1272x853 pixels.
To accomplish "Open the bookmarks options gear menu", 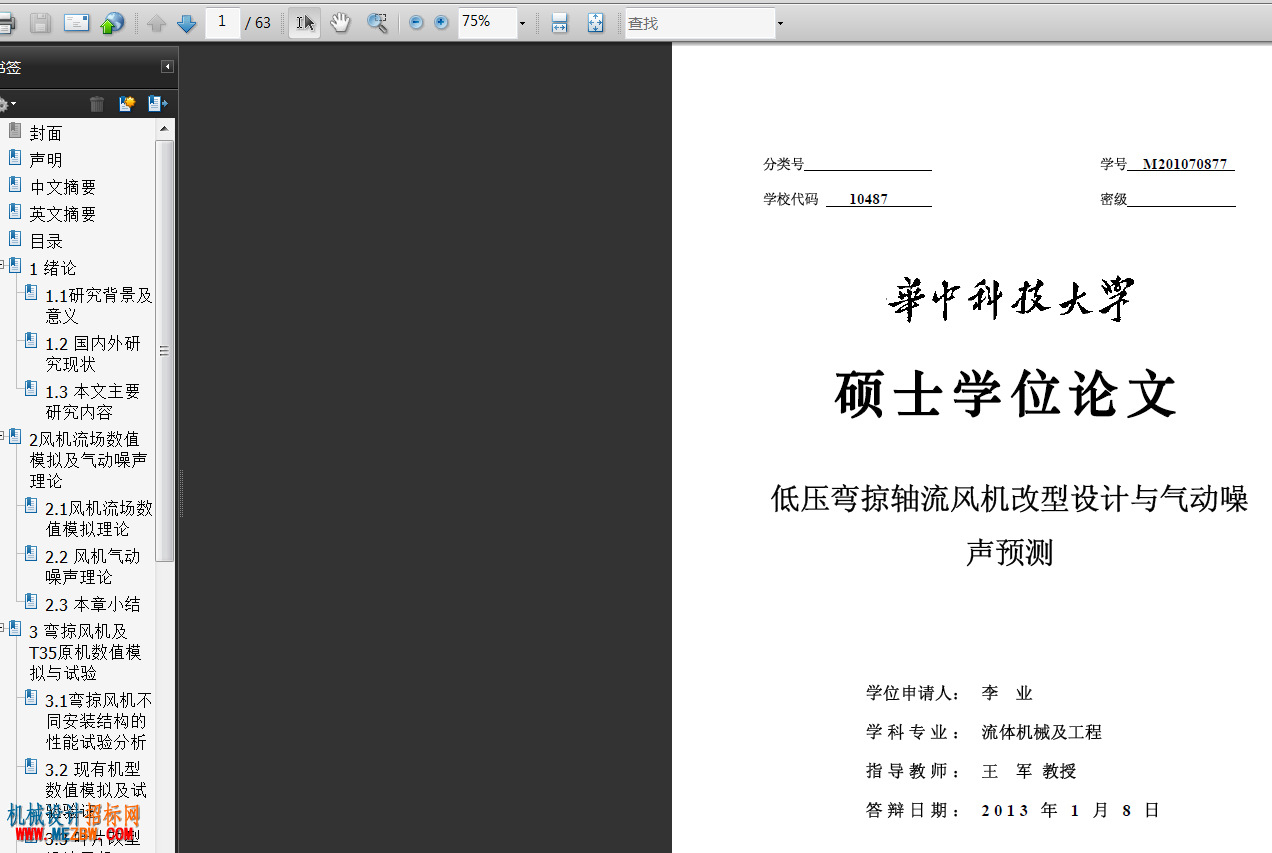I will (6, 104).
